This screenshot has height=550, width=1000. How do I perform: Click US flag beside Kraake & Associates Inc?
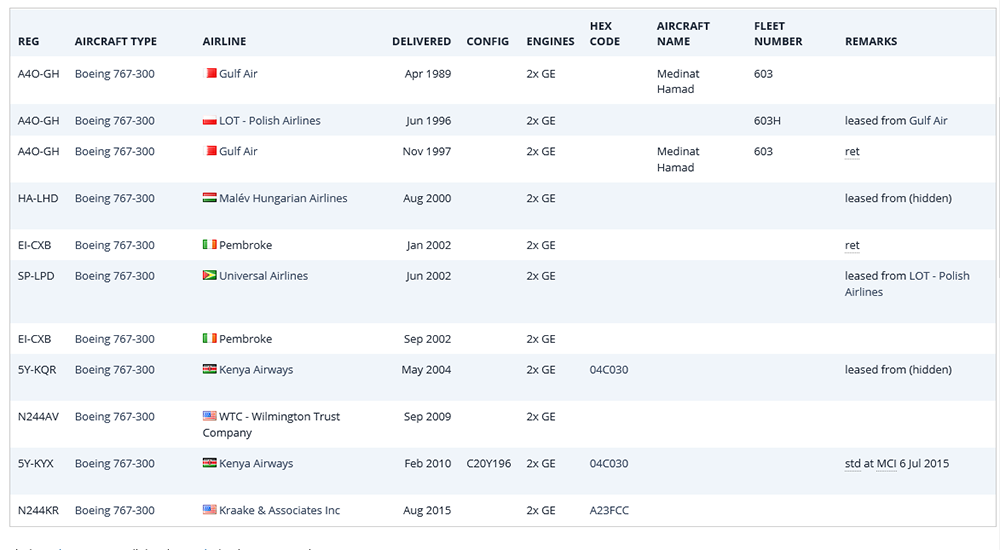coord(209,510)
